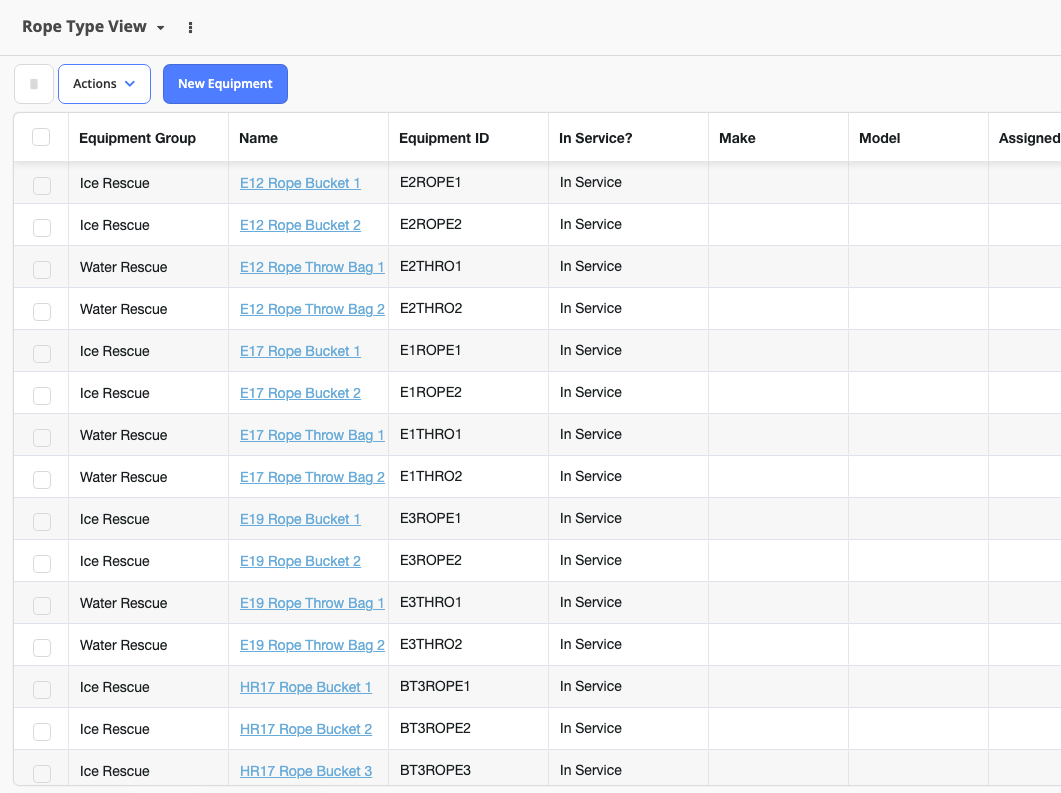Screen dimensions: 1061x793
Task: Open the E12 Rope Bucket 2 link
Action: click(300, 225)
